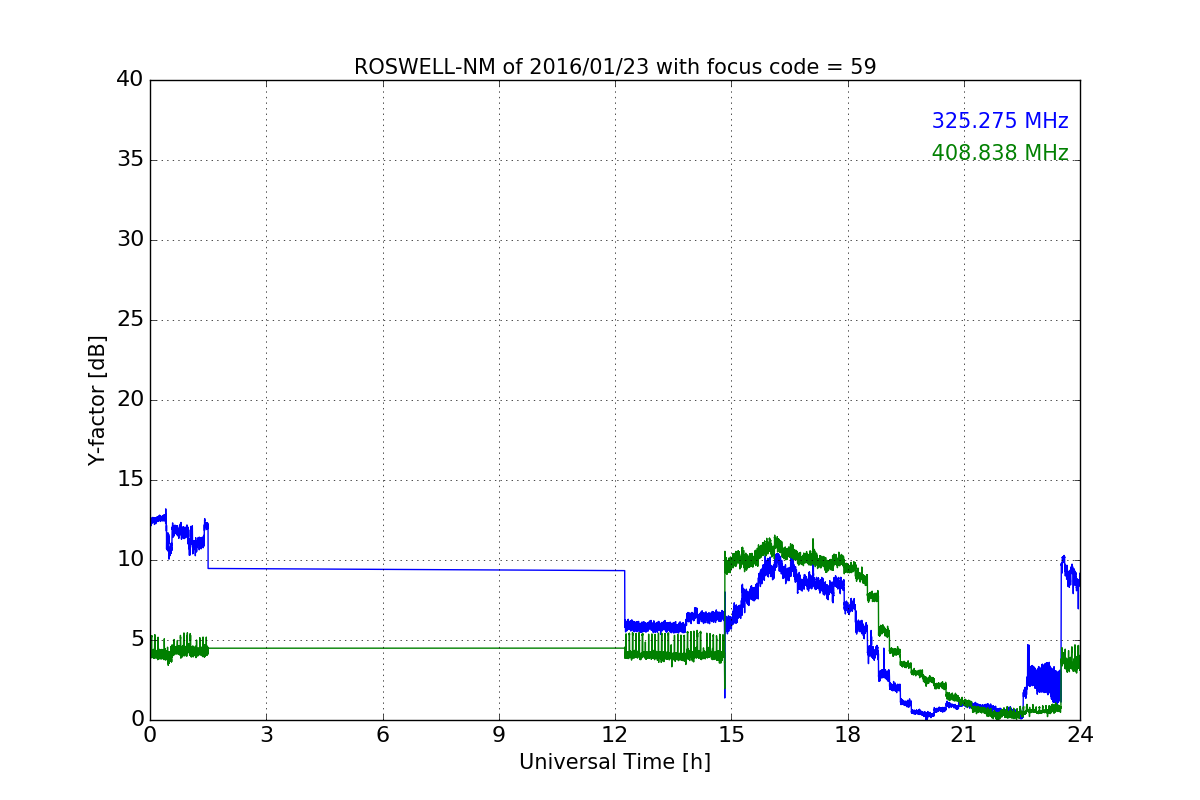Select the y-axis tick label 40
1200x800 pixels.
tap(130, 80)
